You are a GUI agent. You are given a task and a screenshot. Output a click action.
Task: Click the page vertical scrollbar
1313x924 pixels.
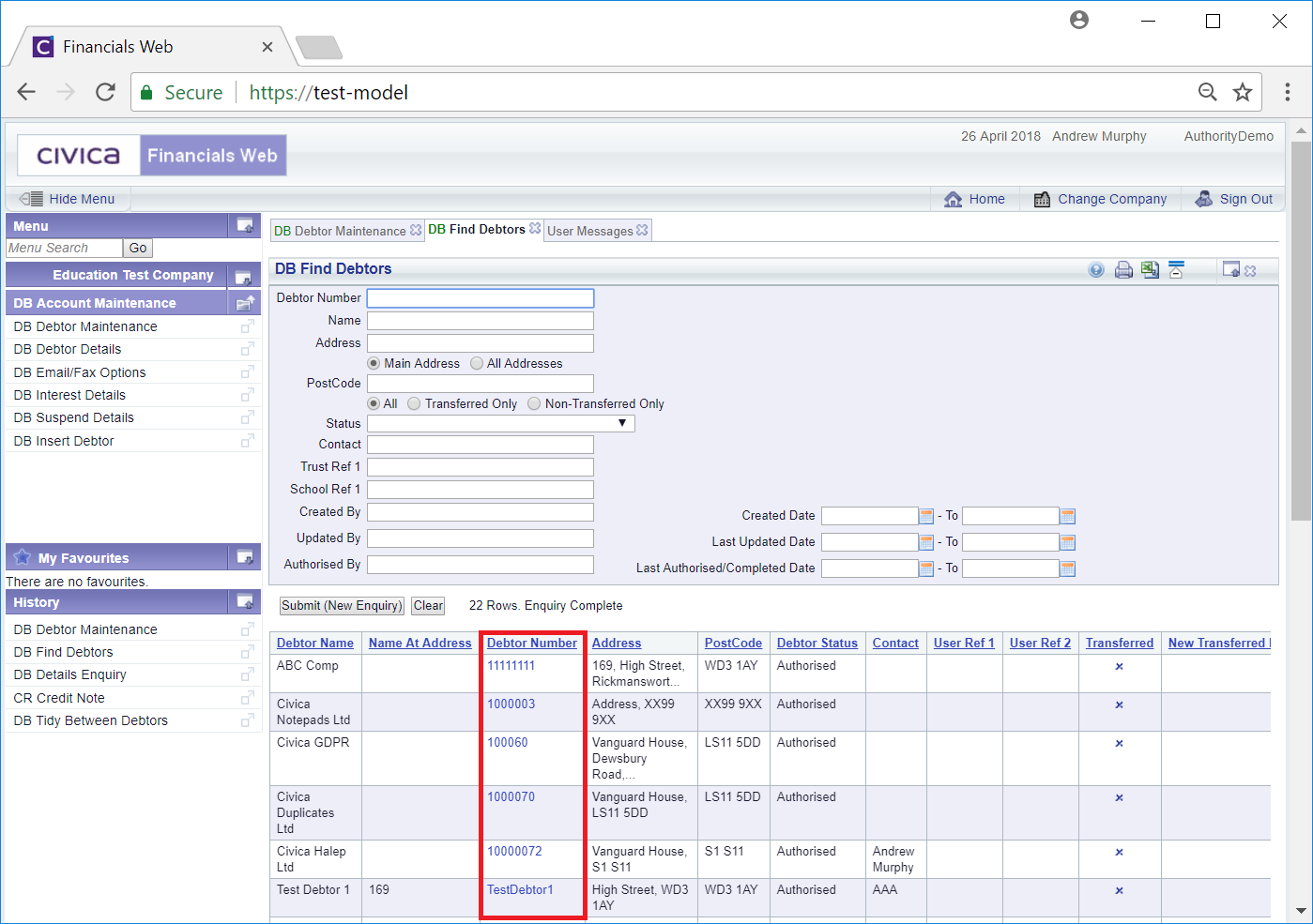[x=1301, y=331]
